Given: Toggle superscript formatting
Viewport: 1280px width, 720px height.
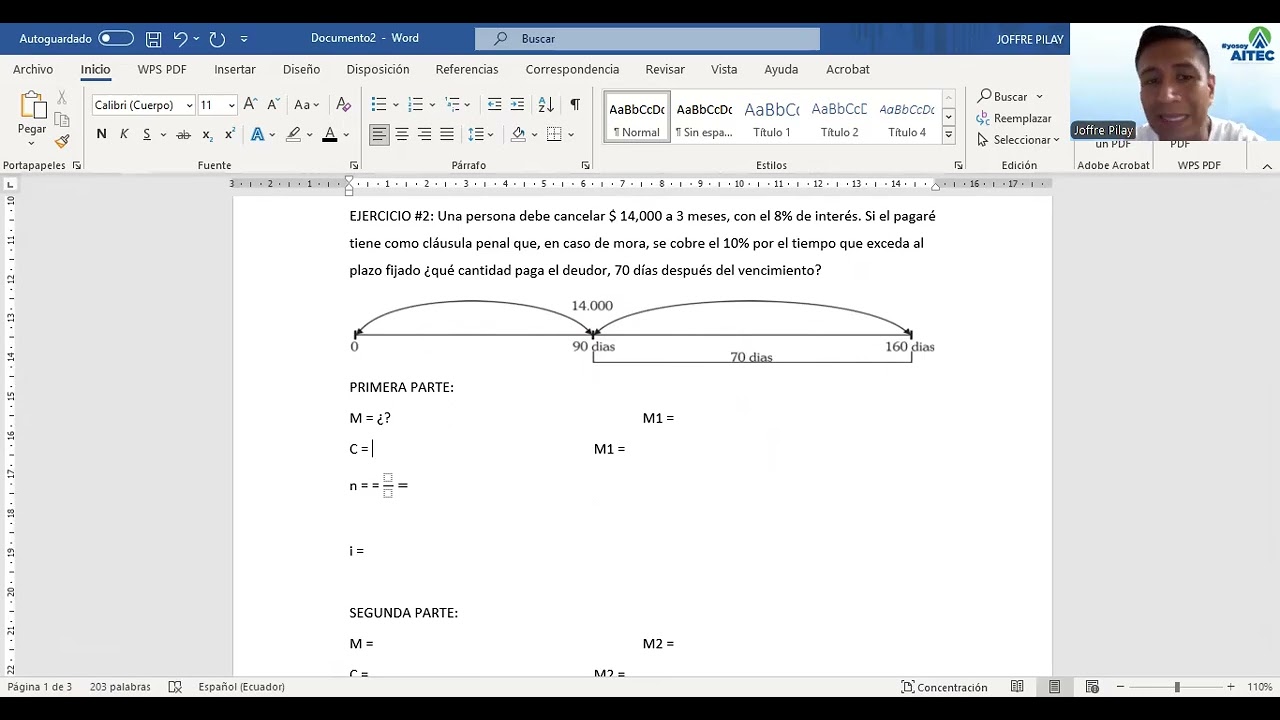Looking at the screenshot, I should point(230,134).
